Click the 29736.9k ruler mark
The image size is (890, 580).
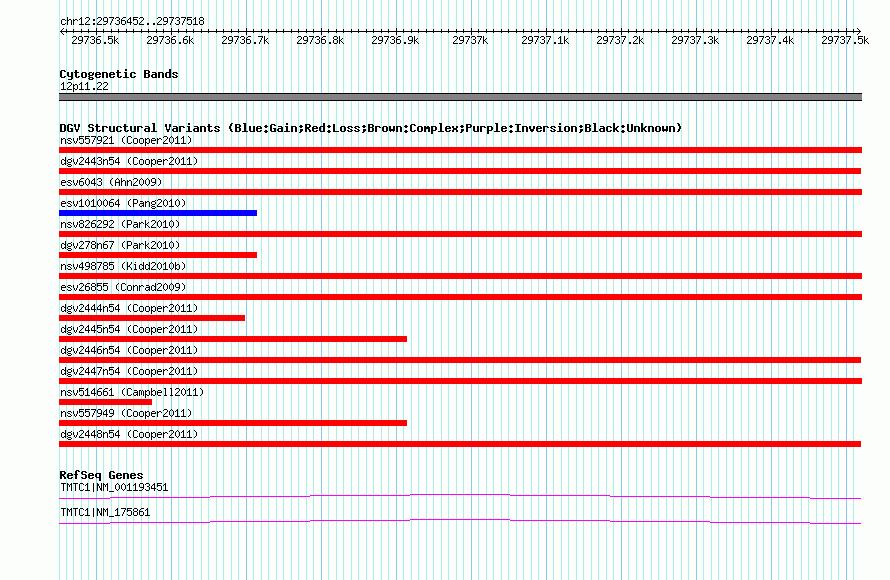point(395,40)
